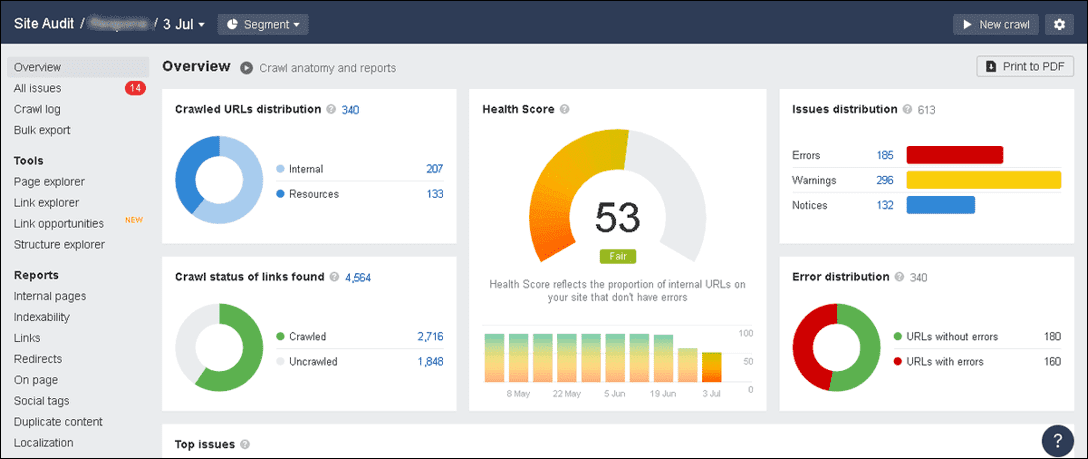
Task: Click 'URLs without errors' legend entry
Action: click(x=946, y=336)
